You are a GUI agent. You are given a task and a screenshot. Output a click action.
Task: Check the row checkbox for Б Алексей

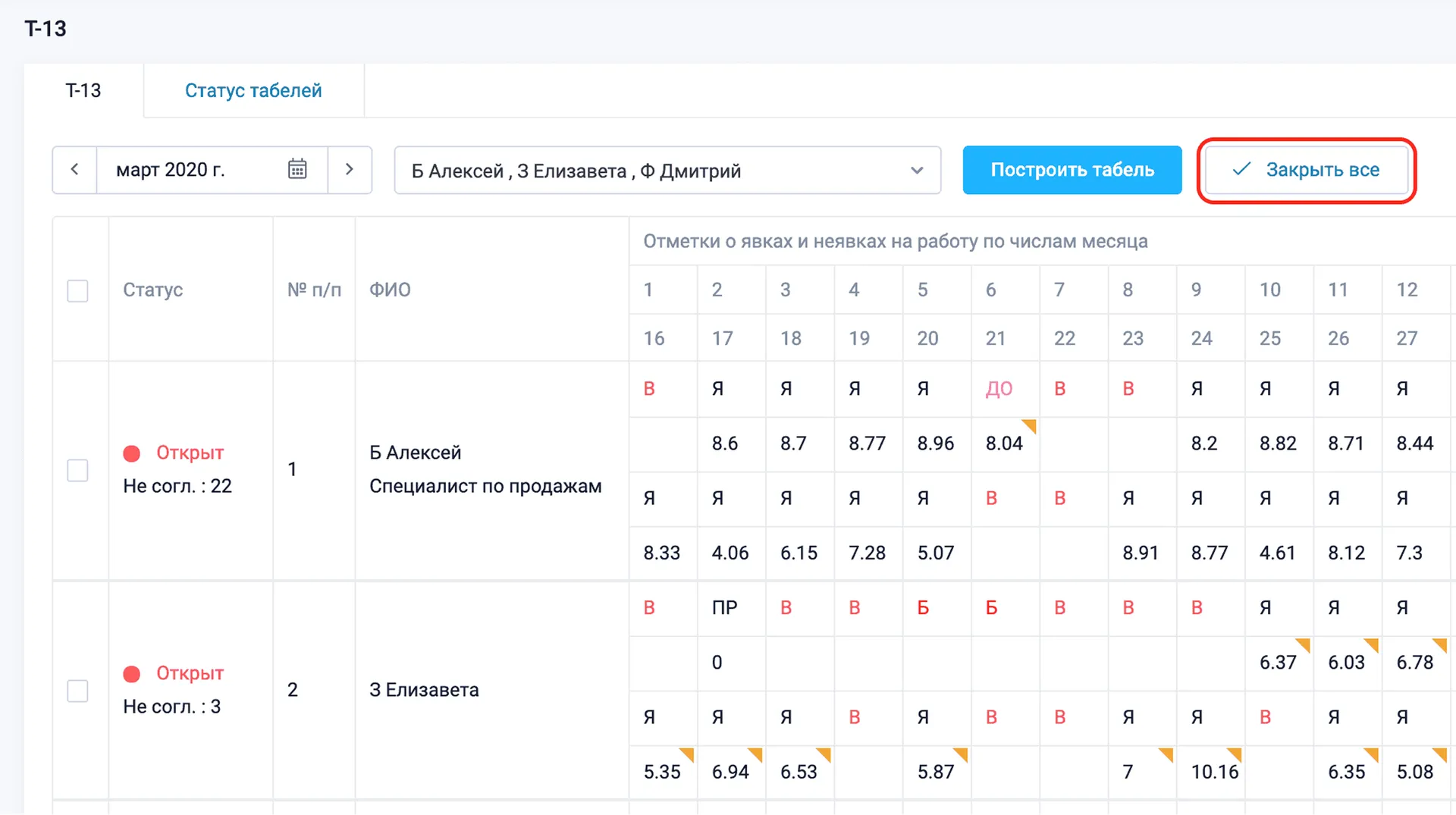tap(78, 470)
